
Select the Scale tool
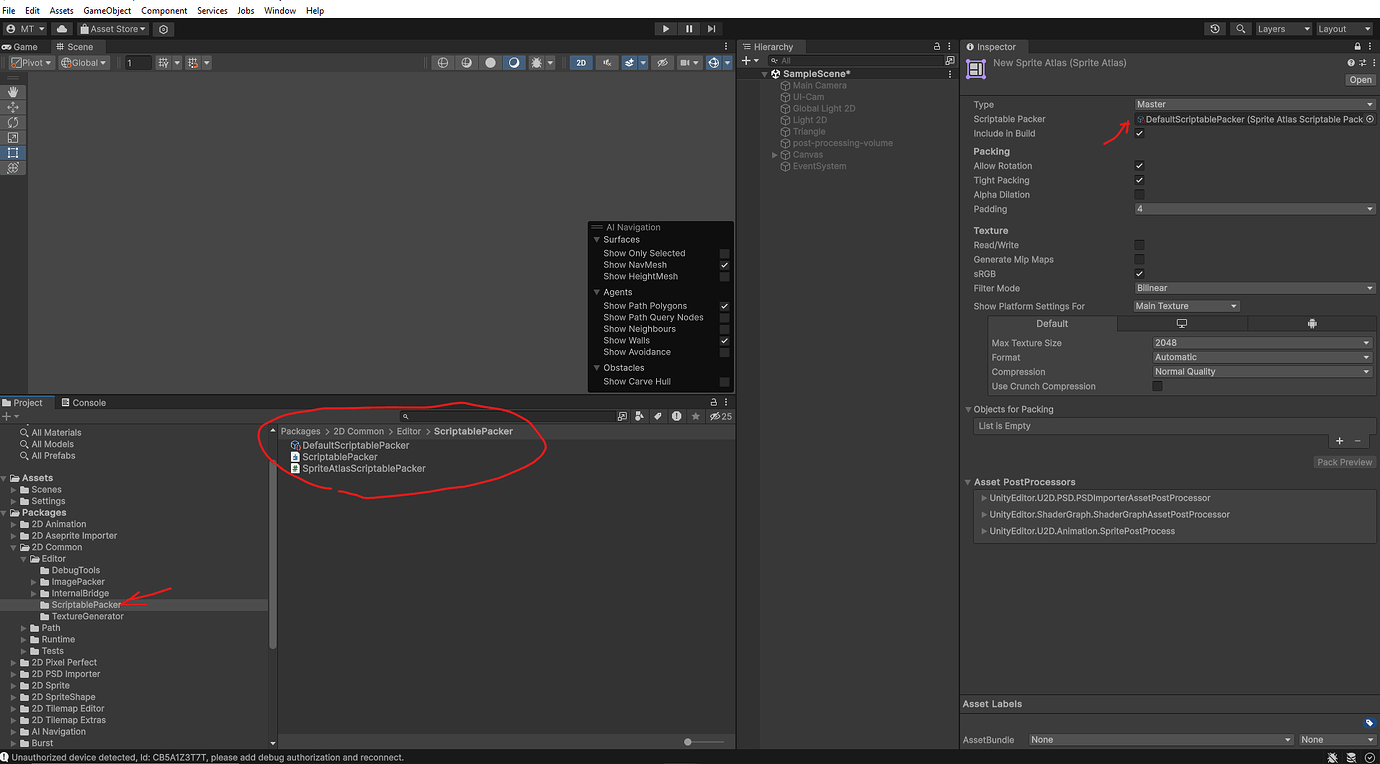(13, 137)
